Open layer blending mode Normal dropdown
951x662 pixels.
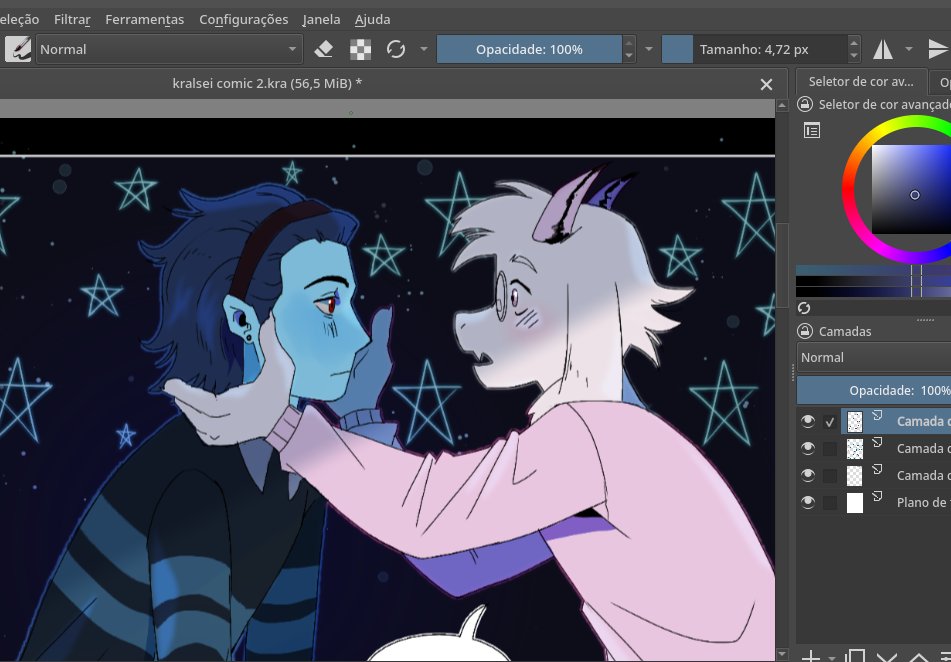point(873,357)
